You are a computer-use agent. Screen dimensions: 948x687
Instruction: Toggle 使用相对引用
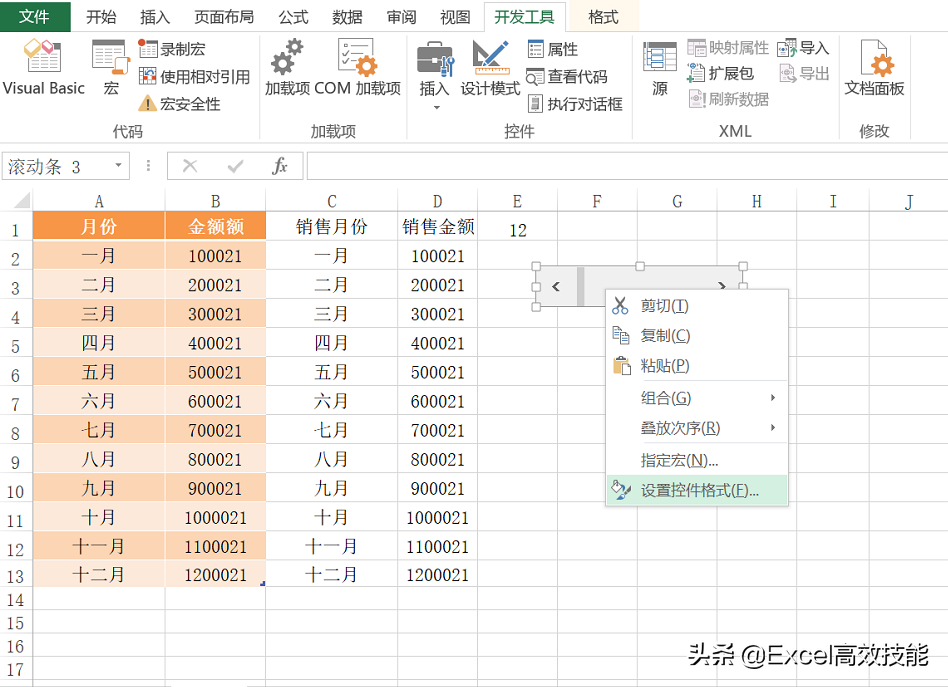tap(194, 76)
